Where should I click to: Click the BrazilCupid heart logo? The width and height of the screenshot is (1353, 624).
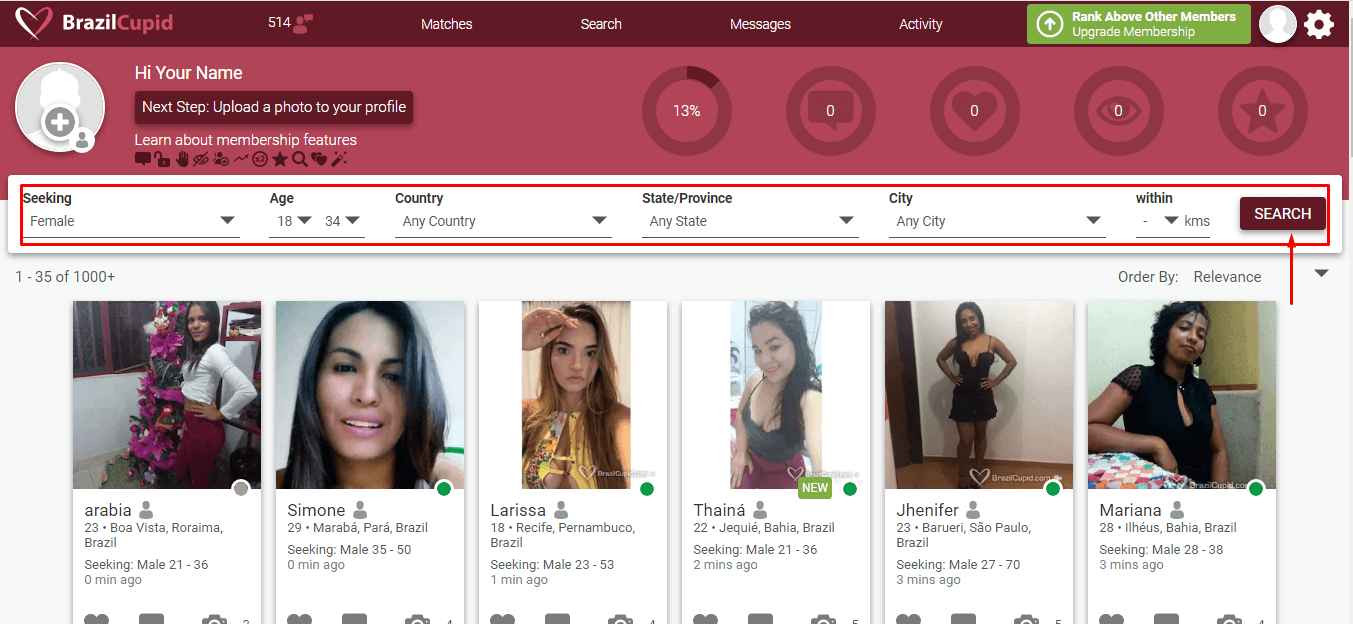pos(35,24)
